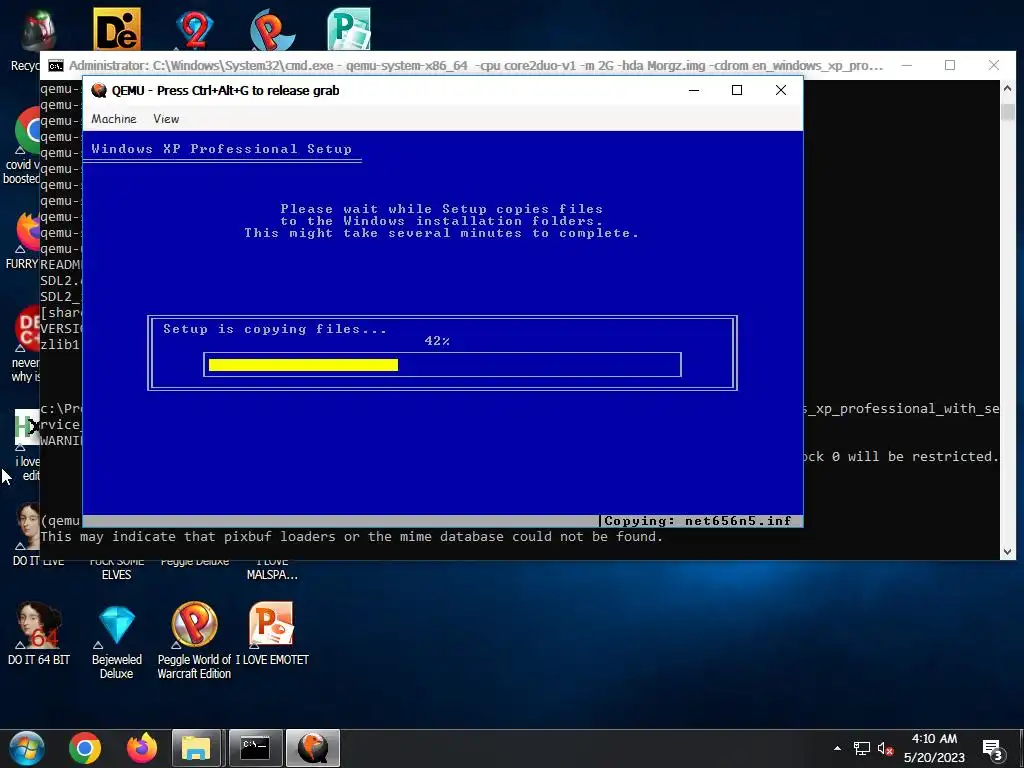Viewport: 1024px width, 768px height.
Task: Open the blue gem 2 desktop icon
Action: click(x=194, y=29)
